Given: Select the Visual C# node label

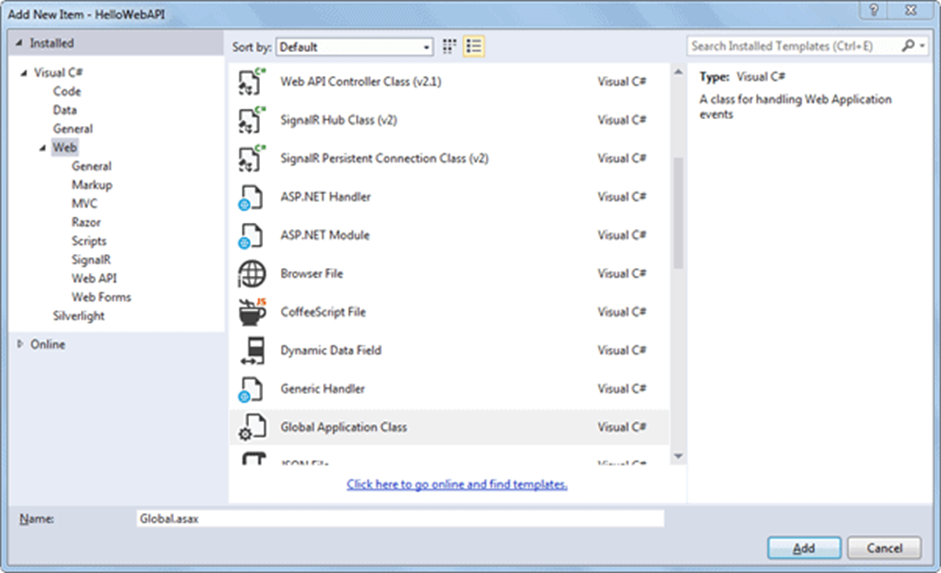Looking at the screenshot, I should (58, 73).
